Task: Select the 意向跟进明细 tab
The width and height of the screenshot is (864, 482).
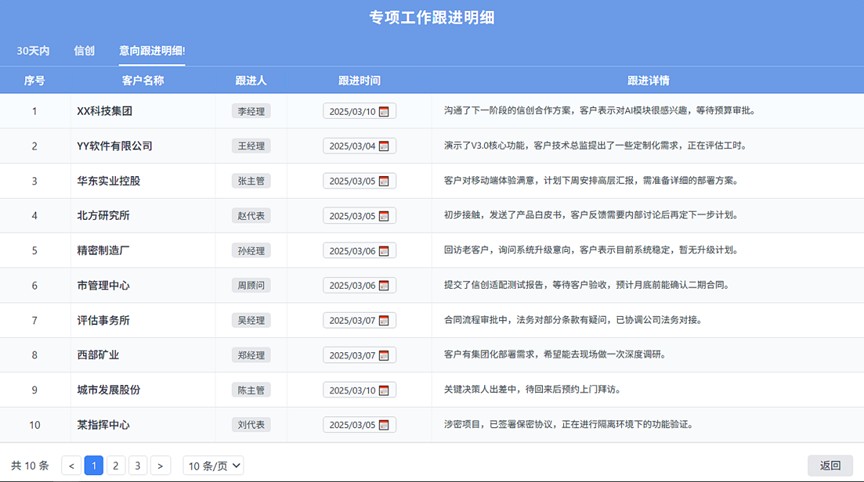Action: pos(151,50)
